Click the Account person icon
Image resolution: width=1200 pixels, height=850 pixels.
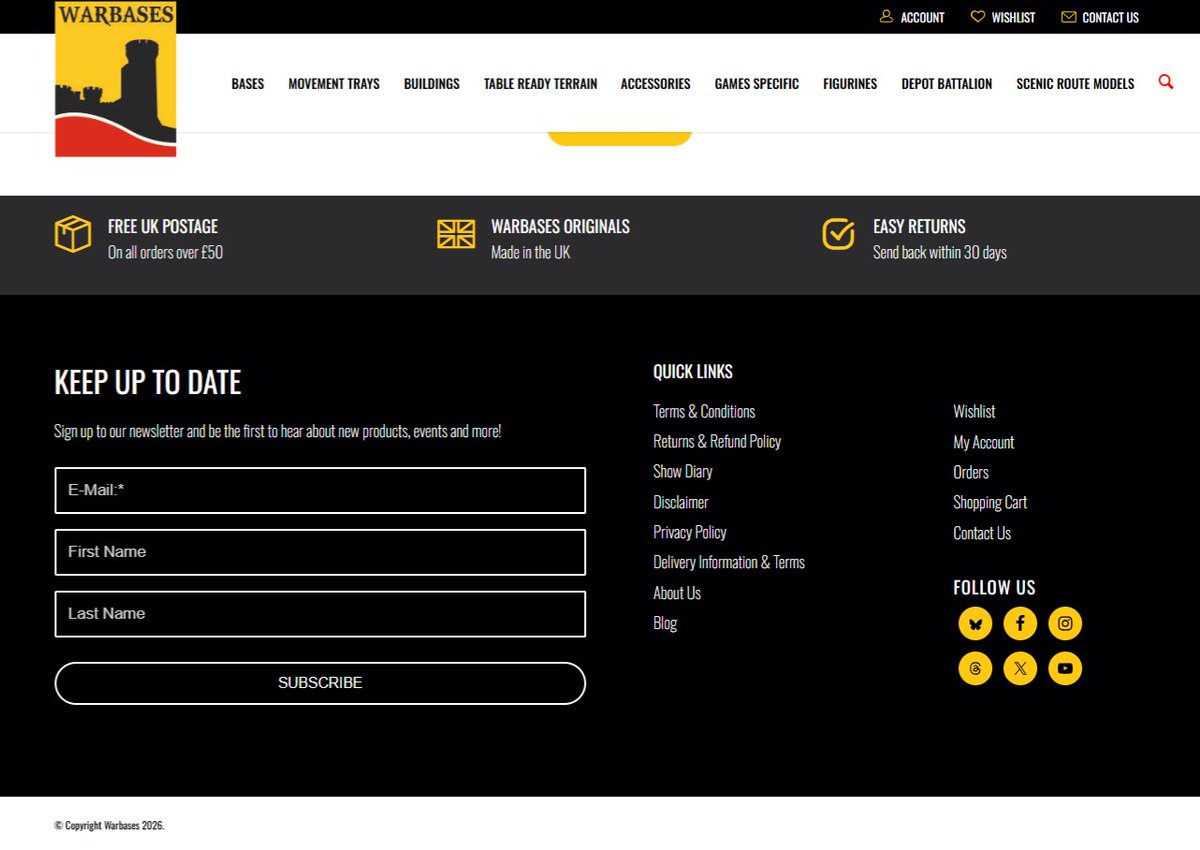point(886,17)
